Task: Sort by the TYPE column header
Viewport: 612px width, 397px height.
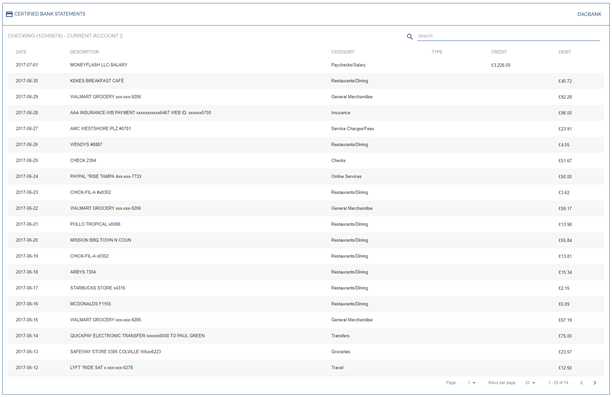Action: coord(437,52)
